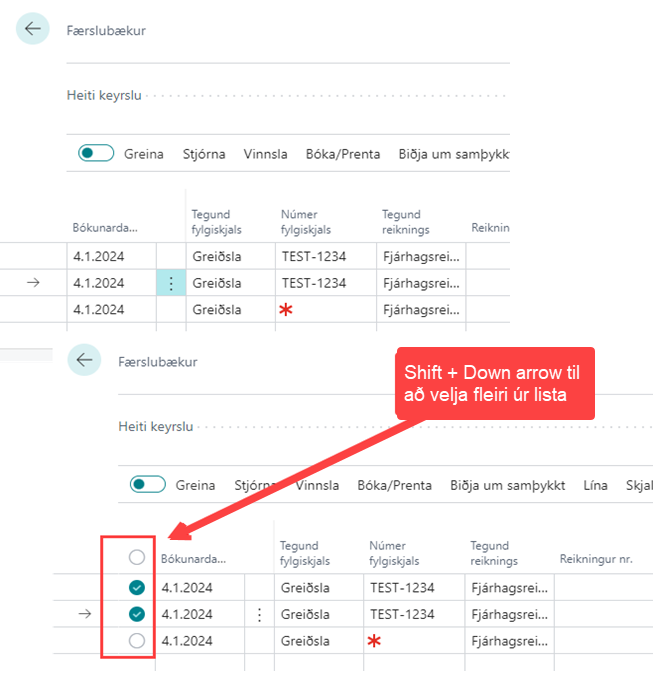Open the Bóka/Prenta menu in the lower action bar
653x673 pixels.
[395, 485]
